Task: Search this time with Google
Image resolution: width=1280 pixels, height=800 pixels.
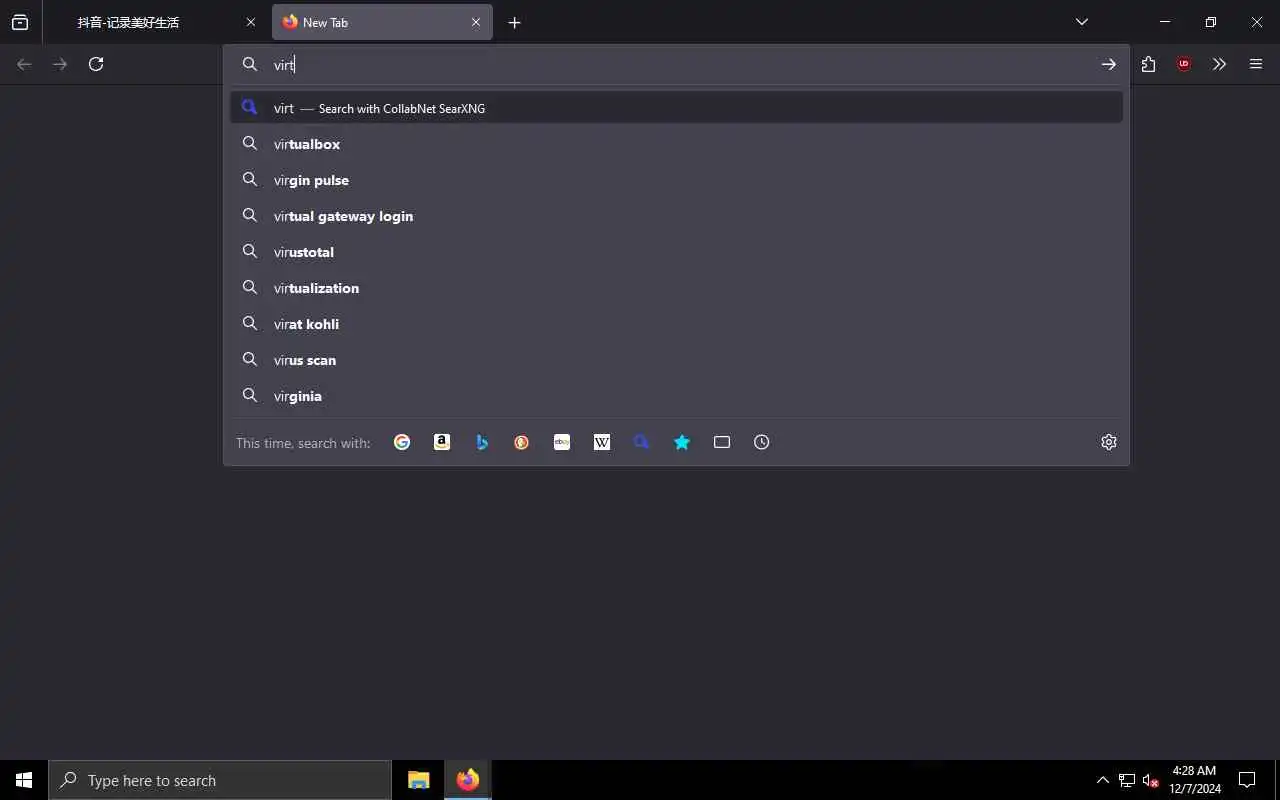Action: (402, 442)
